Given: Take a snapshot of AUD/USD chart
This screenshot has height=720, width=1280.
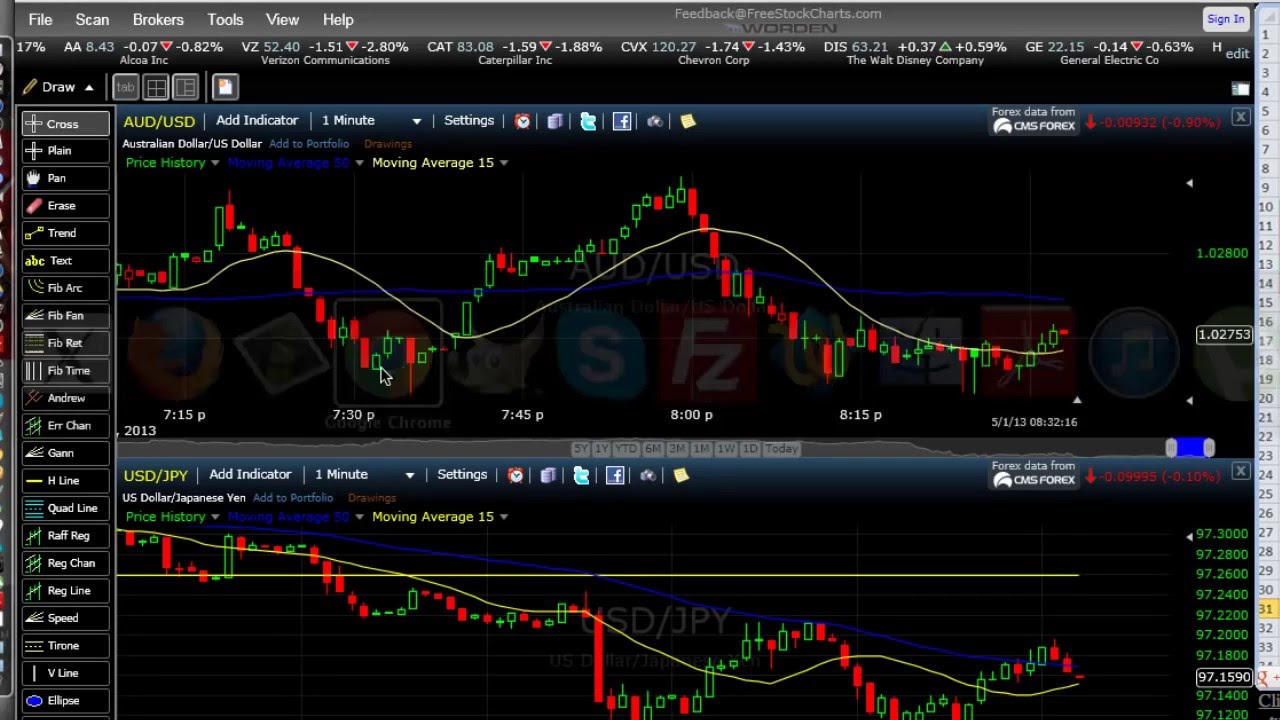Looking at the screenshot, I should point(655,121).
